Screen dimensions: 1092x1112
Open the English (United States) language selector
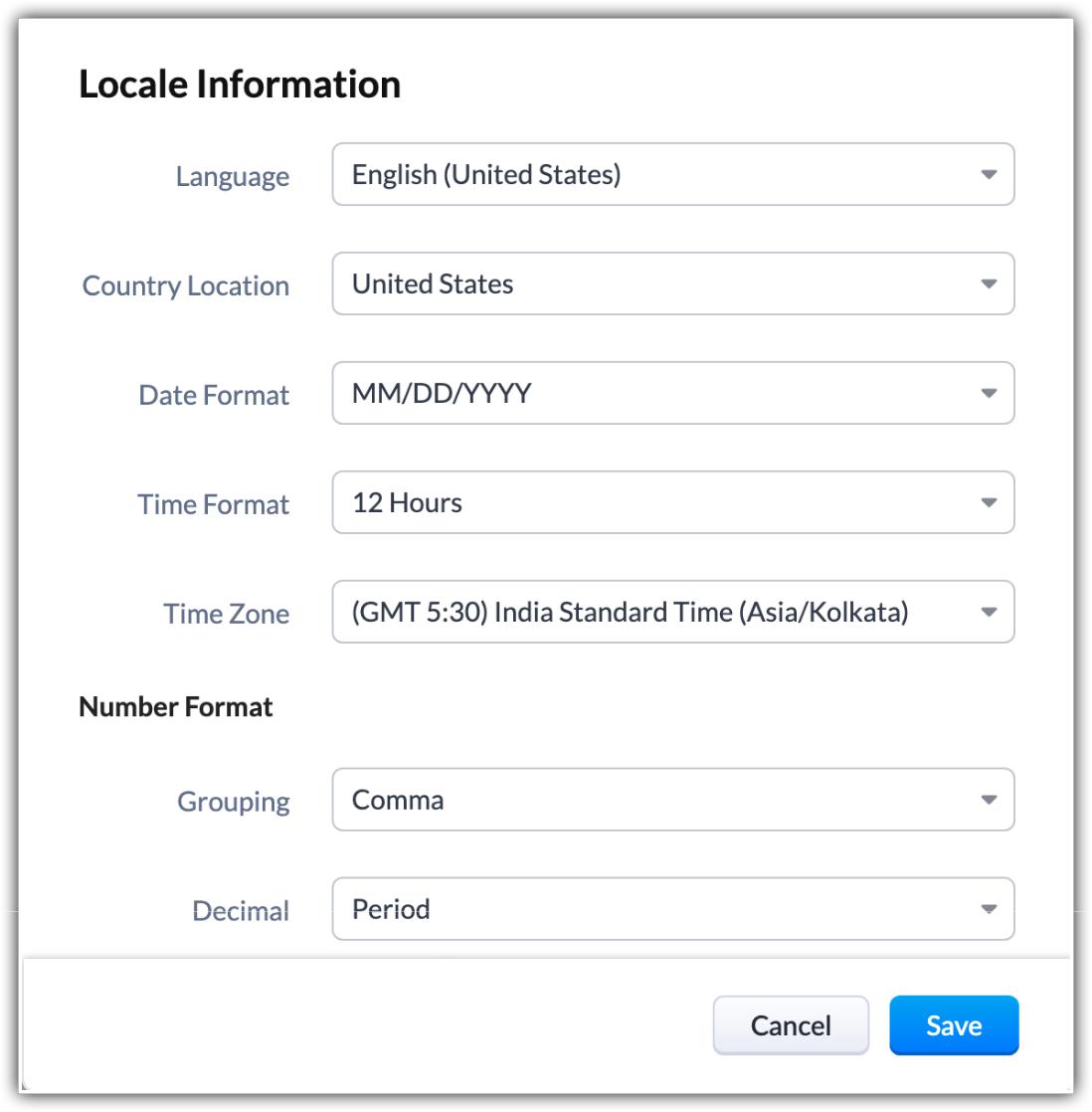tap(673, 174)
